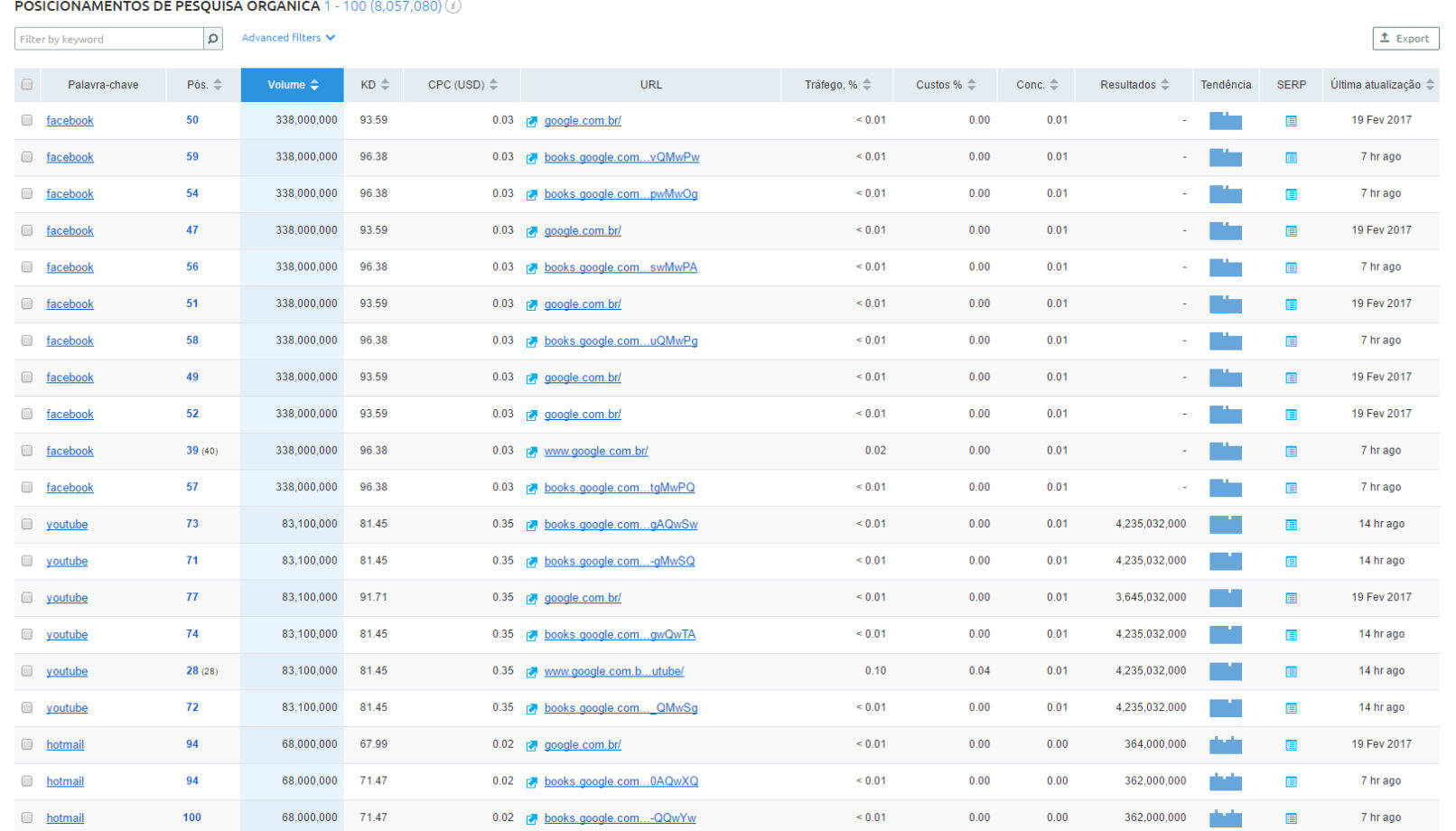Sort table by Volume column
Screen dimensions: 1456x831
point(293,85)
